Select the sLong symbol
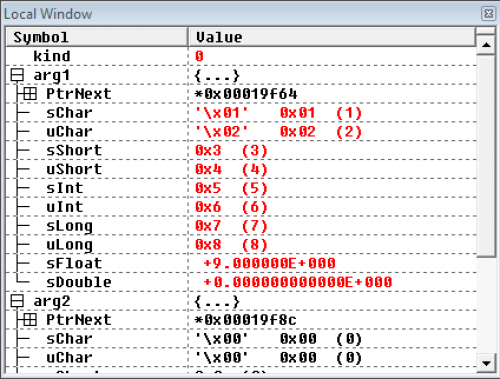Image resolution: width=500 pixels, height=379 pixels. 69,226
